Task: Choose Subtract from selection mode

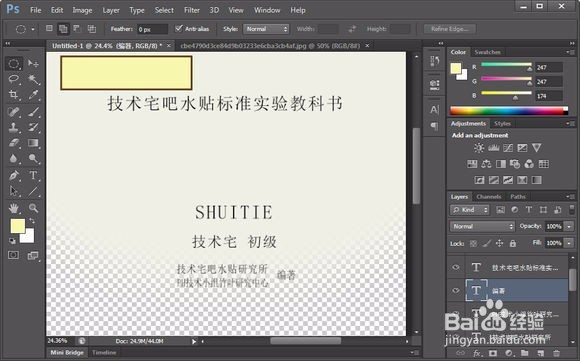Action: pyautogui.click(x=77, y=28)
